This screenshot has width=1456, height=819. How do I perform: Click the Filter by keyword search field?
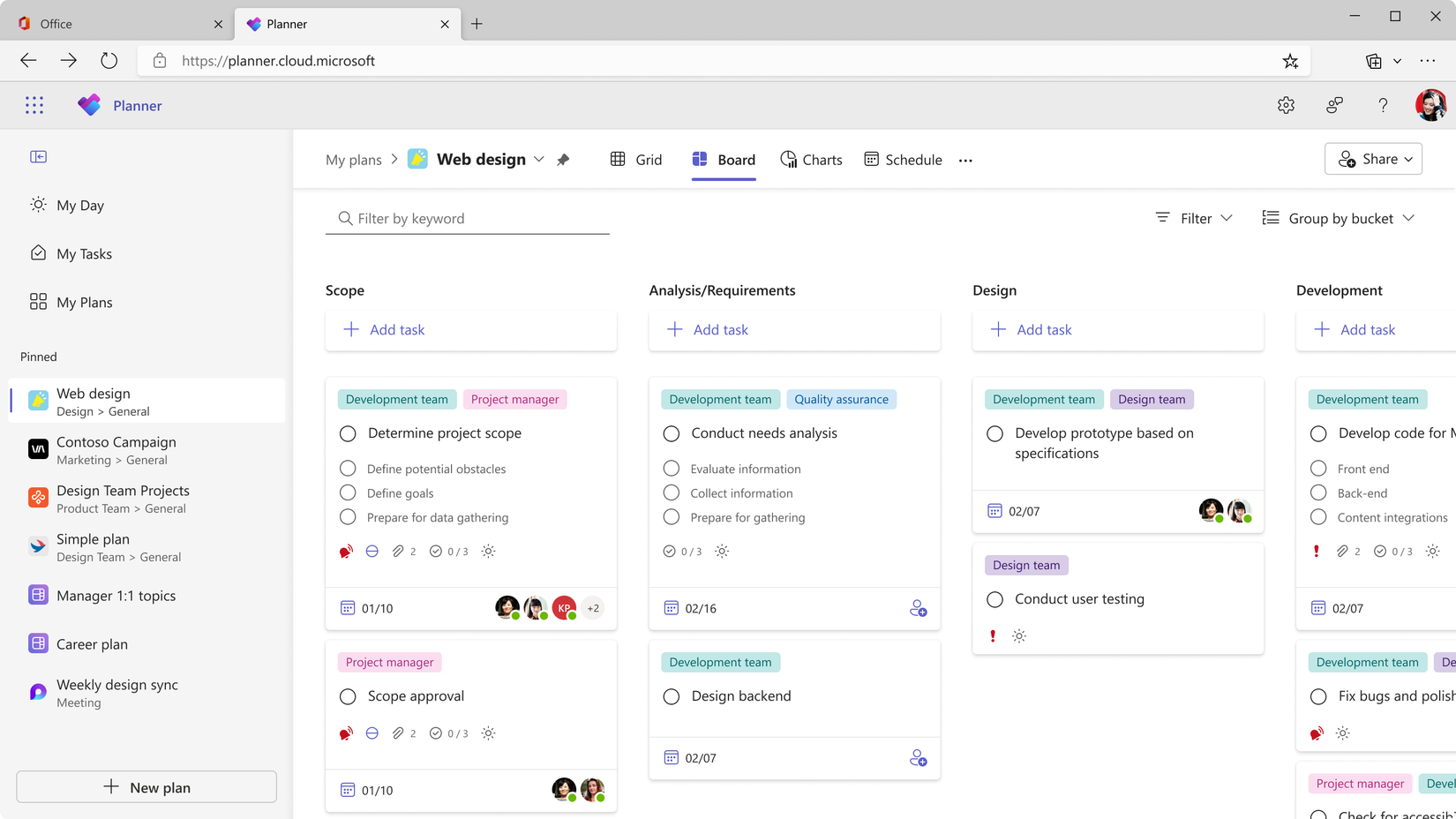point(468,218)
